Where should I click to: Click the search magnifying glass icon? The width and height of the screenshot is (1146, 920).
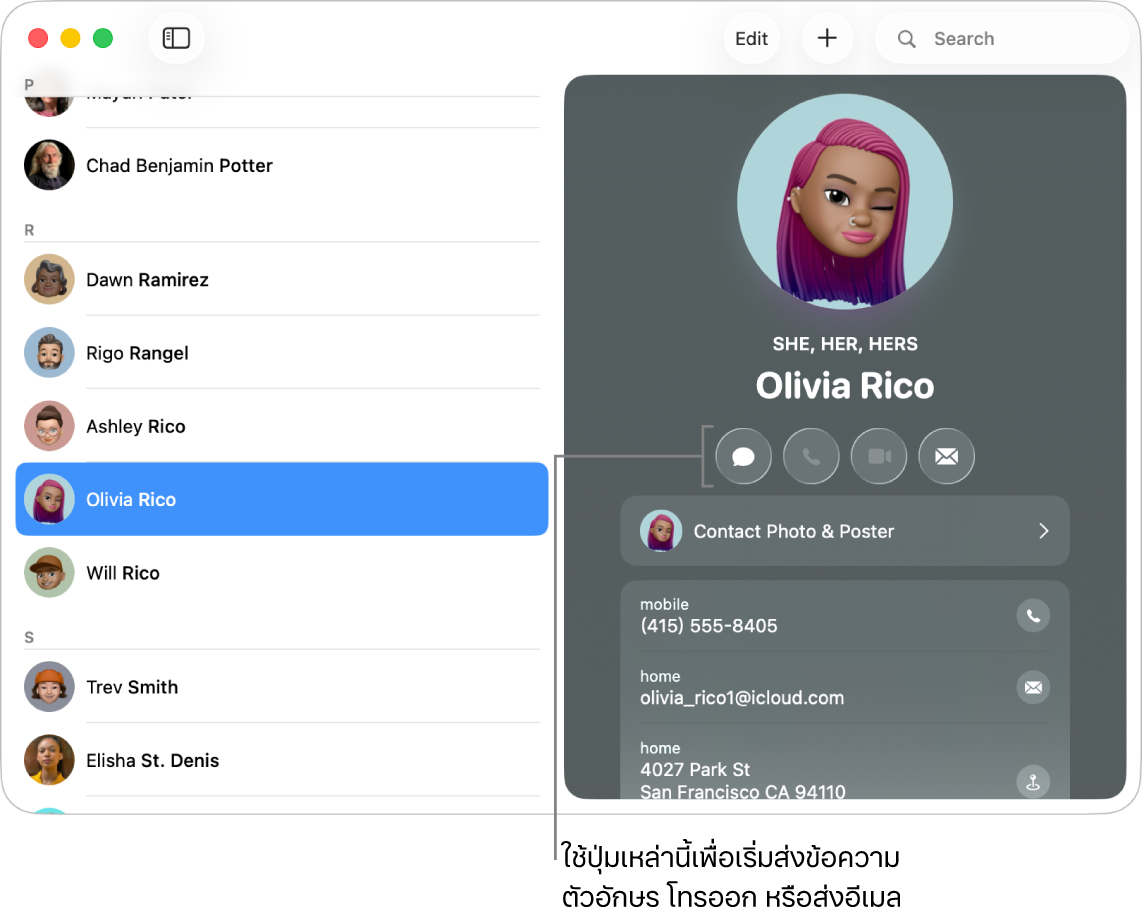click(x=906, y=39)
